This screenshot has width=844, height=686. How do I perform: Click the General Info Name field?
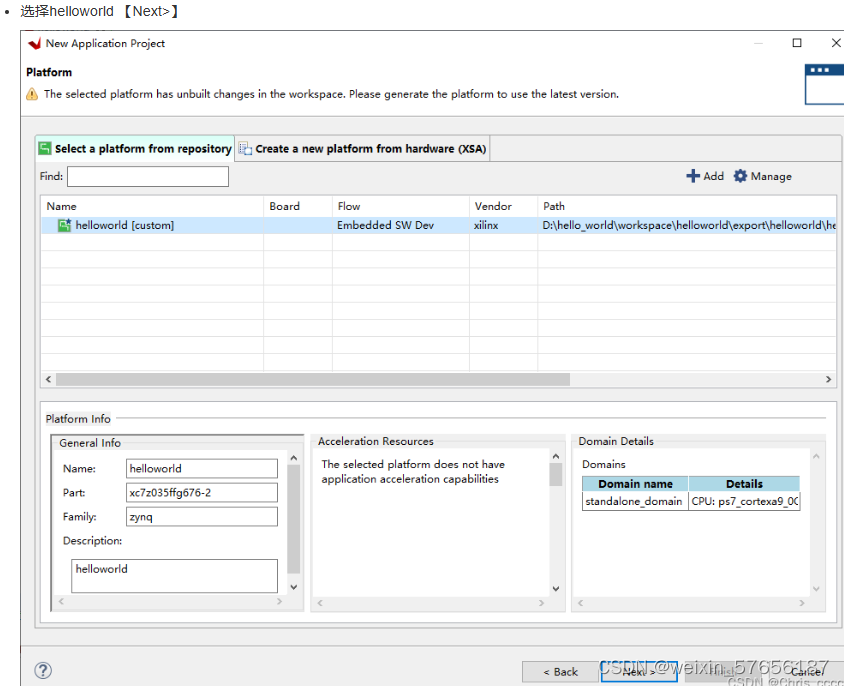coord(202,468)
